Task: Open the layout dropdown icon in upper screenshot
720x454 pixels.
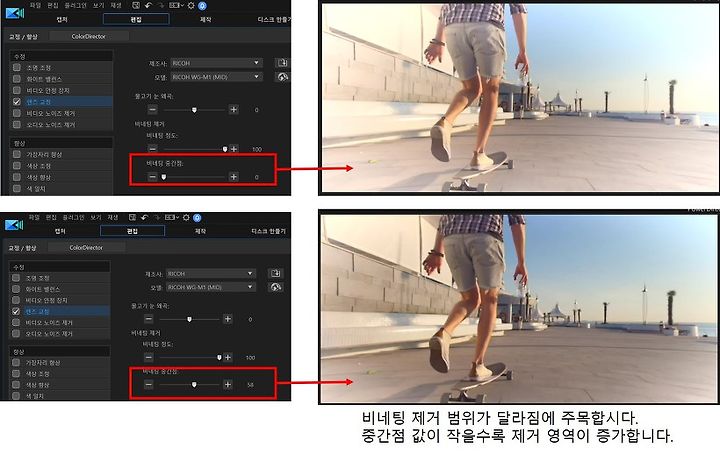Action: coord(176,6)
